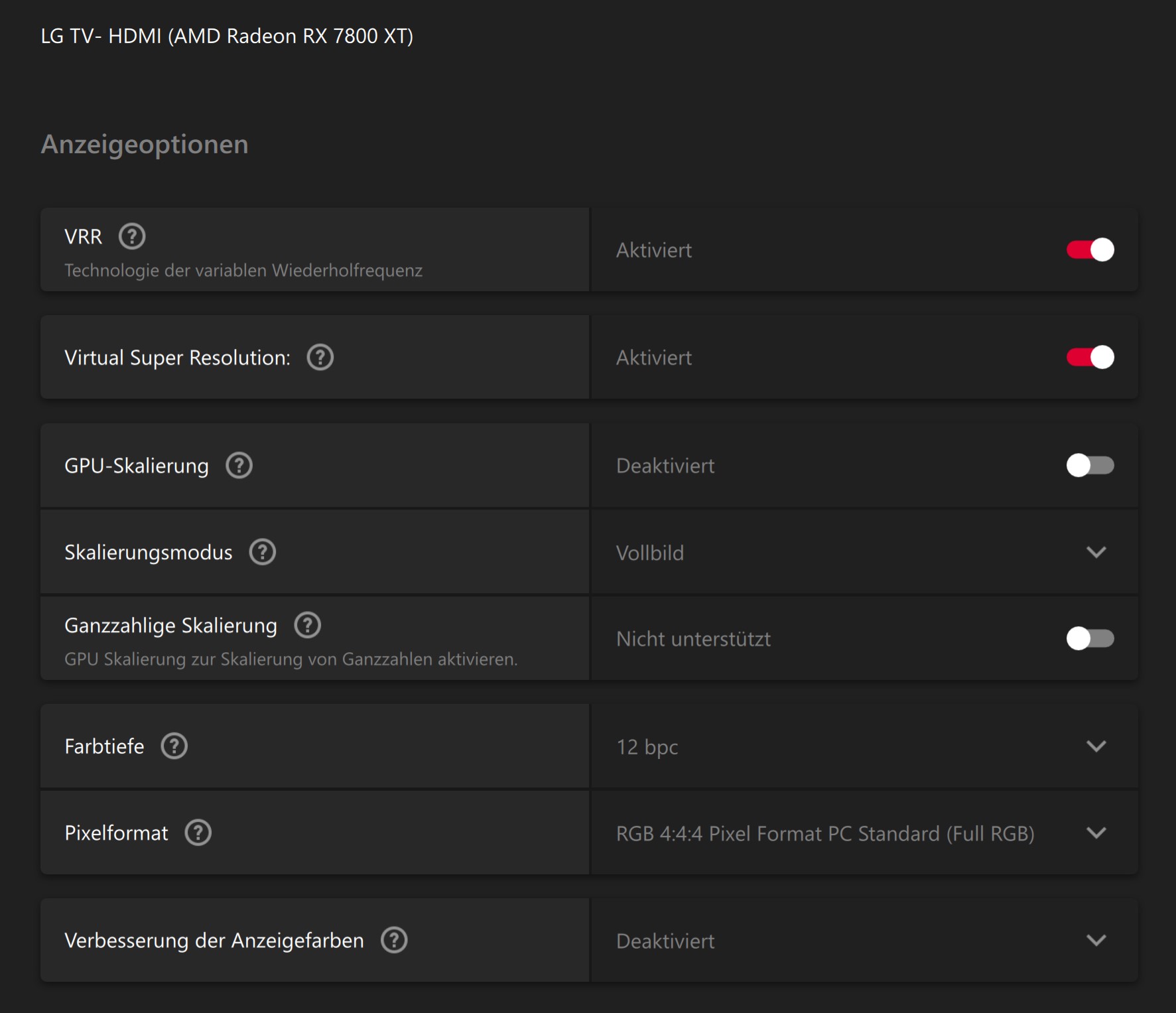Click GPU-Skalierung help icon

tap(239, 466)
